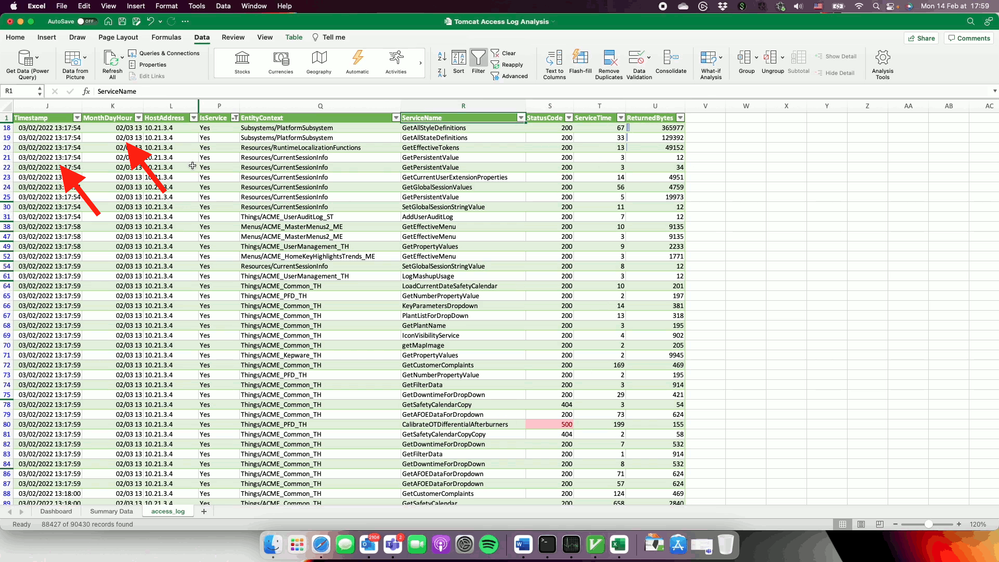Image resolution: width=999 pixels, height=562 pixels.
Task: Reapply the current filter
Action: [x=507, y=64]
